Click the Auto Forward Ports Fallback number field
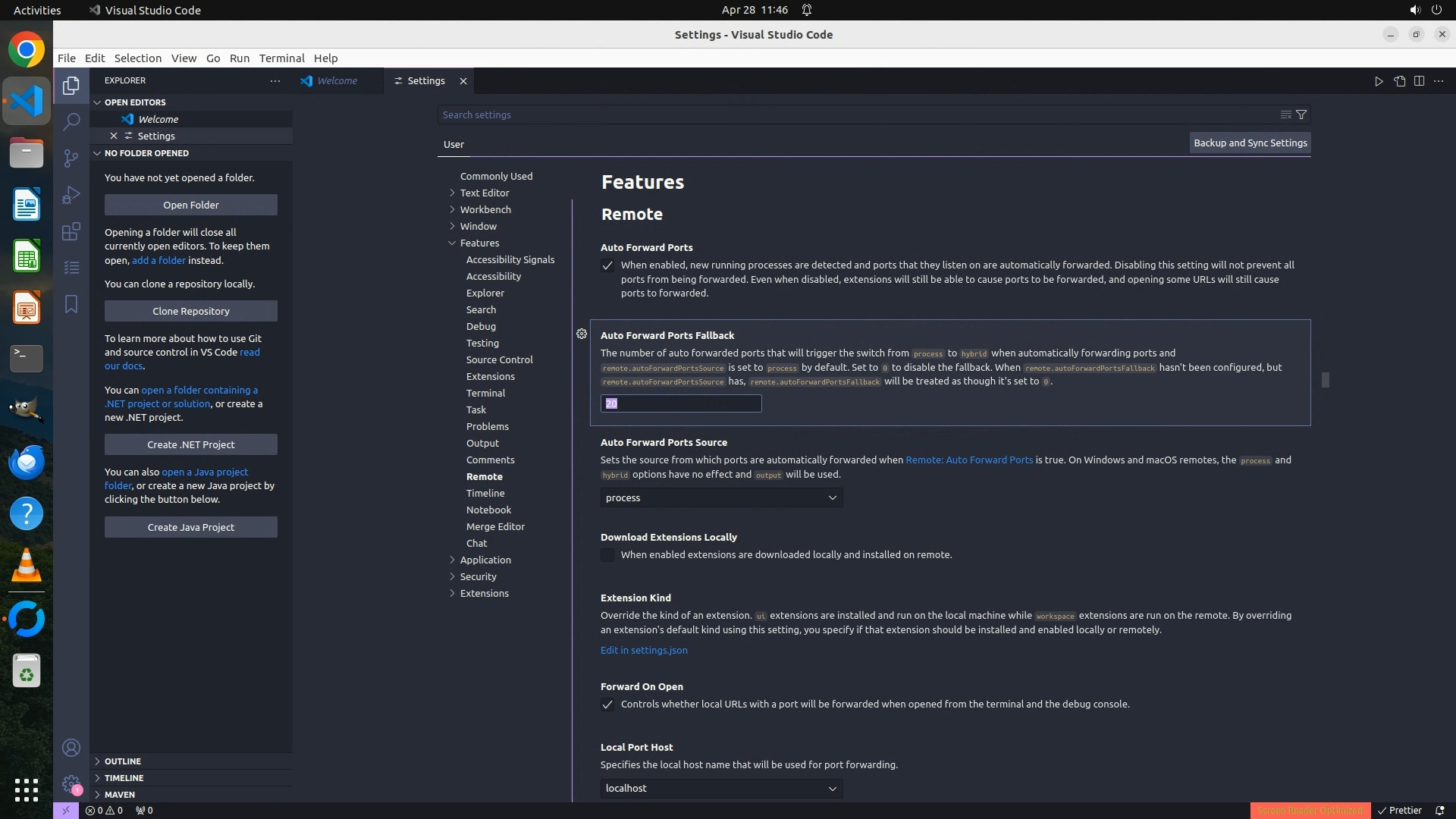The height and width of the screenshot is (819, 1456). [681, 403]
